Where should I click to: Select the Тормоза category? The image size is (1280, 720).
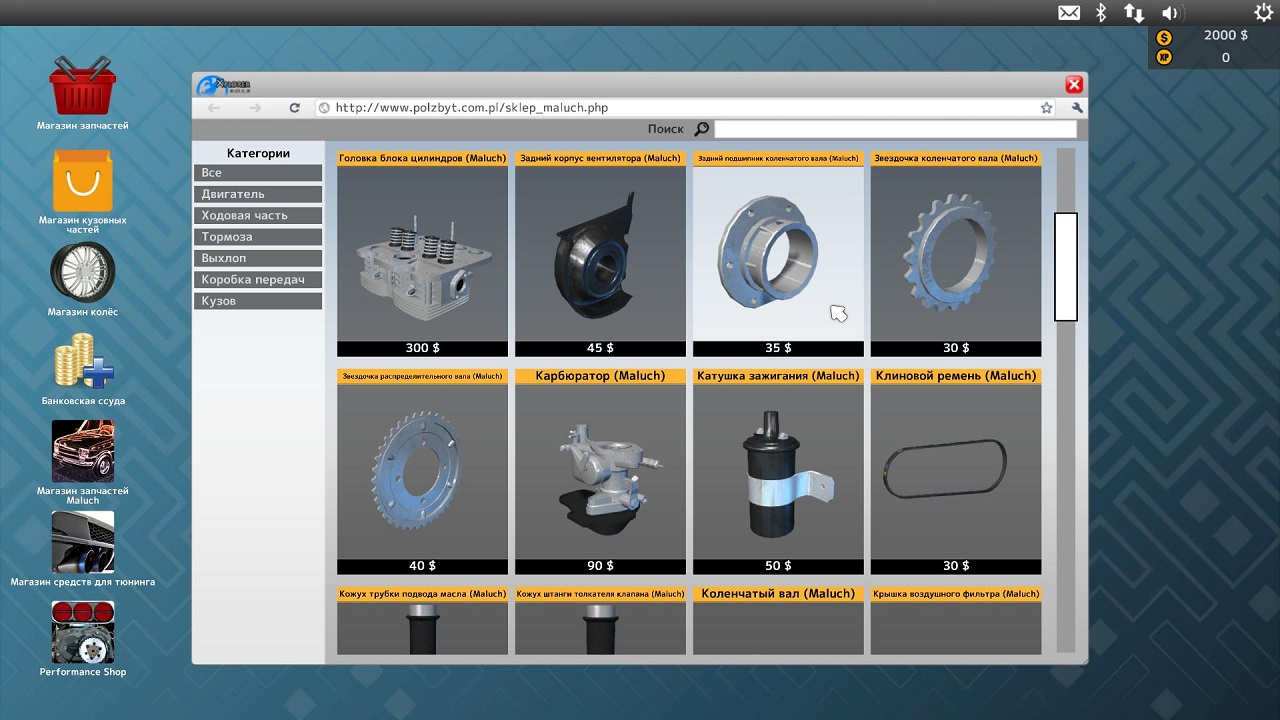click(x=258, y=237)
